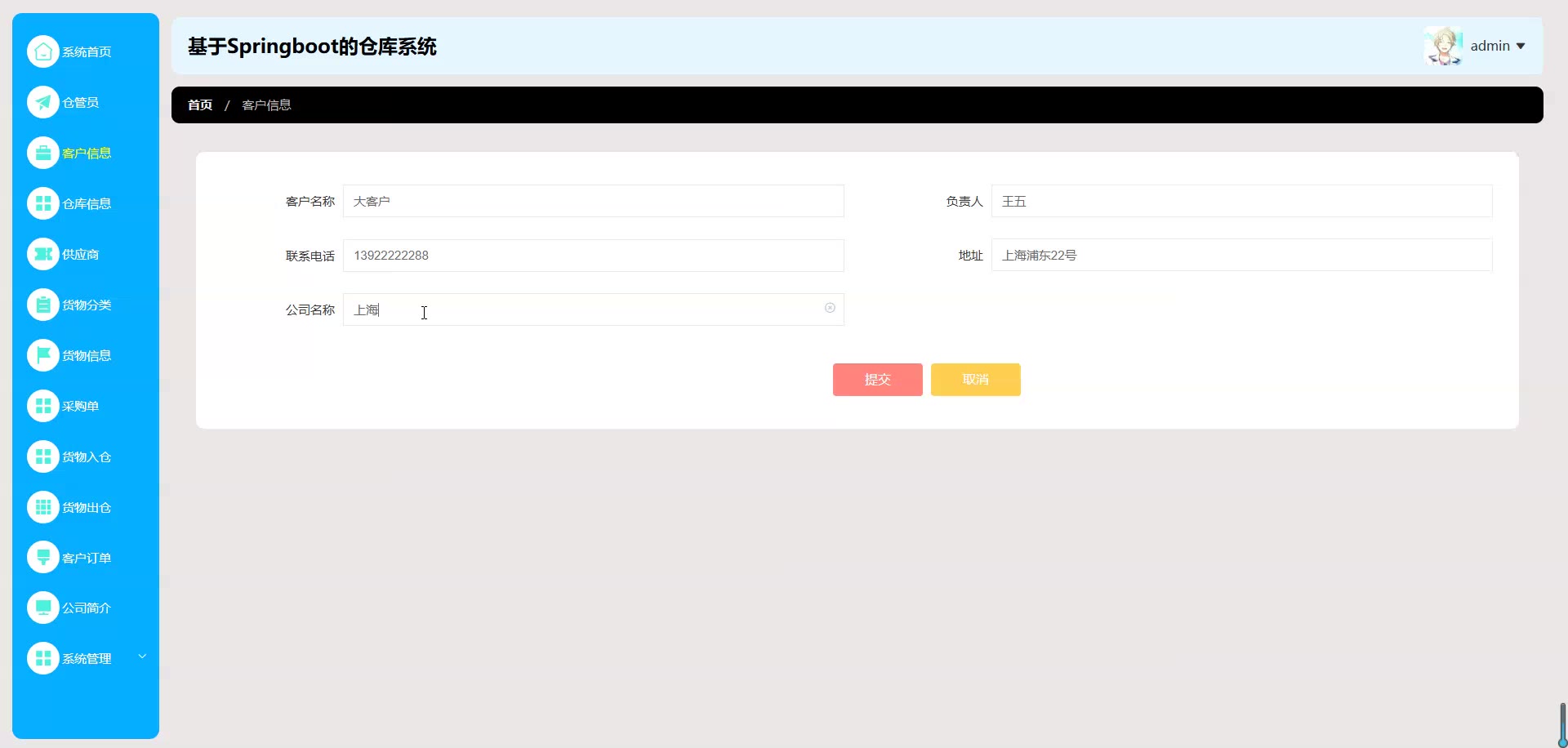Screen dimensions: 1568x748
Task: Open 客户订单 menu item
Action: pos(87,558)
